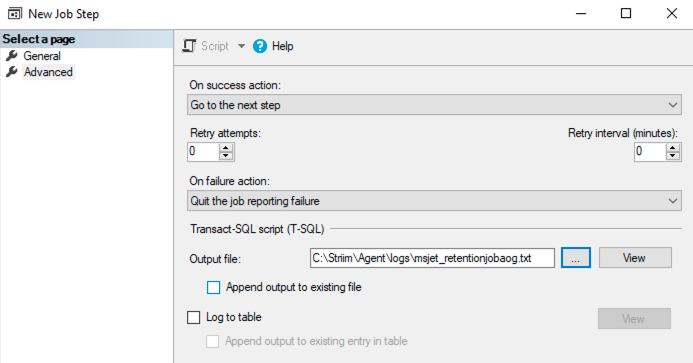Minimize the New Job Step window
693x363 pixels.
[581, 14]
